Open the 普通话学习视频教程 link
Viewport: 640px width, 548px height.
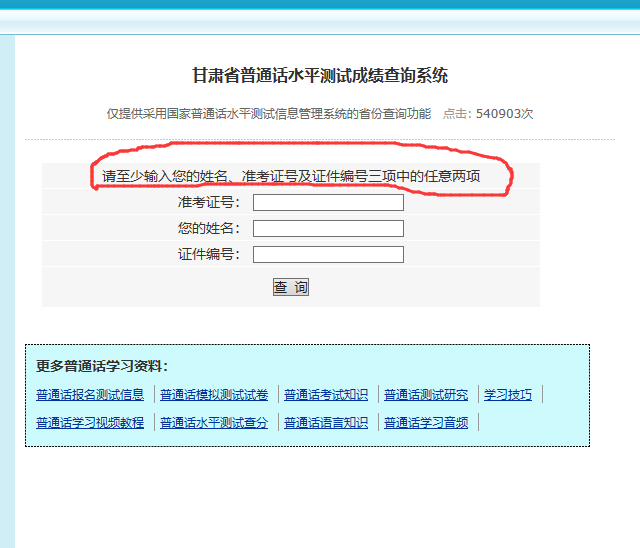90,423
